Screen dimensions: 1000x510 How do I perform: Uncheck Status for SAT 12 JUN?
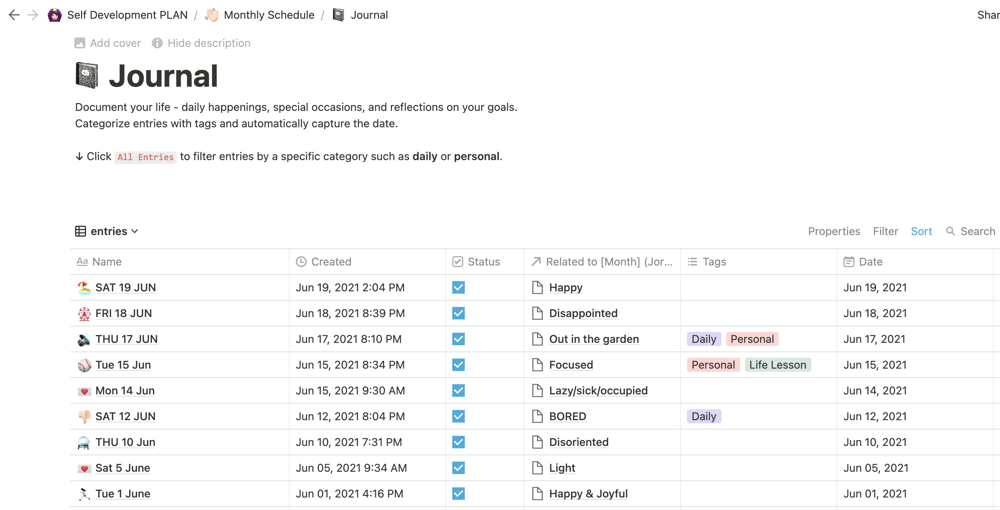coord(459,416)
